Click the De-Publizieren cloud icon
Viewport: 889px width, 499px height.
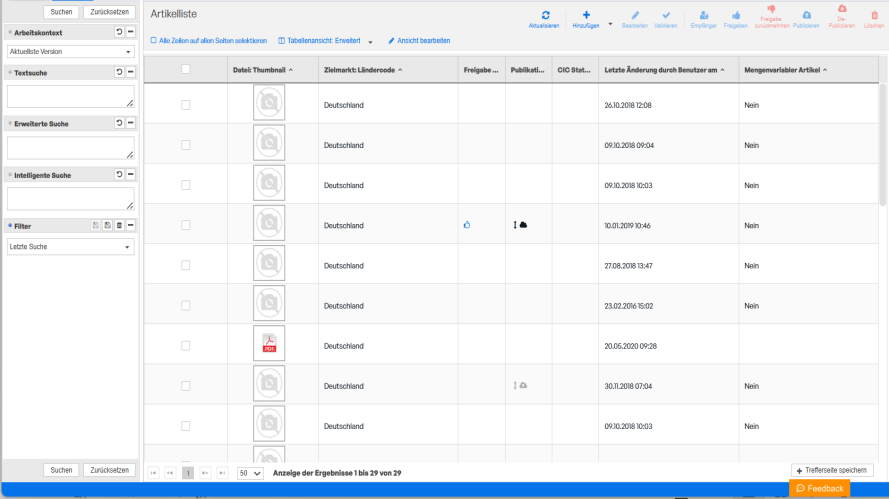(842, 9)
